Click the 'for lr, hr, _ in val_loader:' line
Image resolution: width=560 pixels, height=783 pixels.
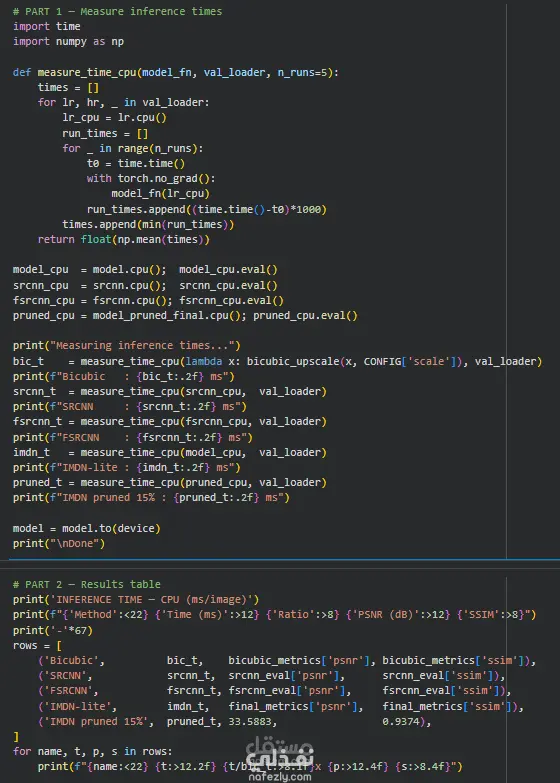[123, 102]
